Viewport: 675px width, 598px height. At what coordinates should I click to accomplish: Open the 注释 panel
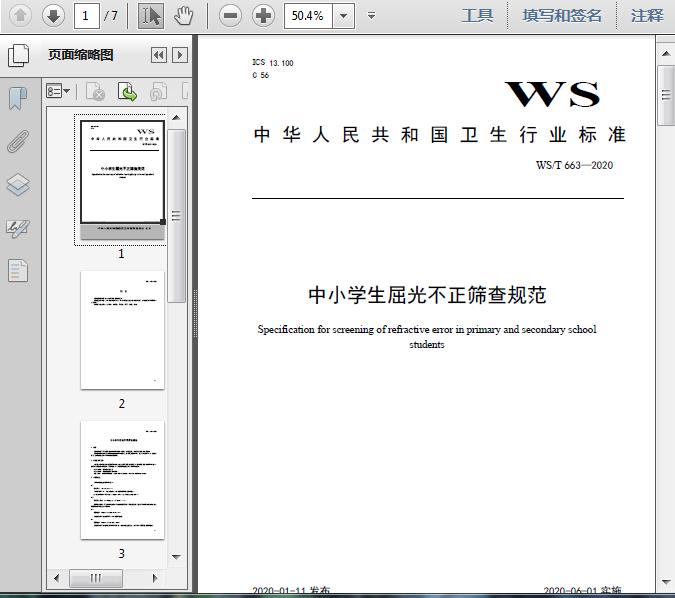[x=647, y=16]
